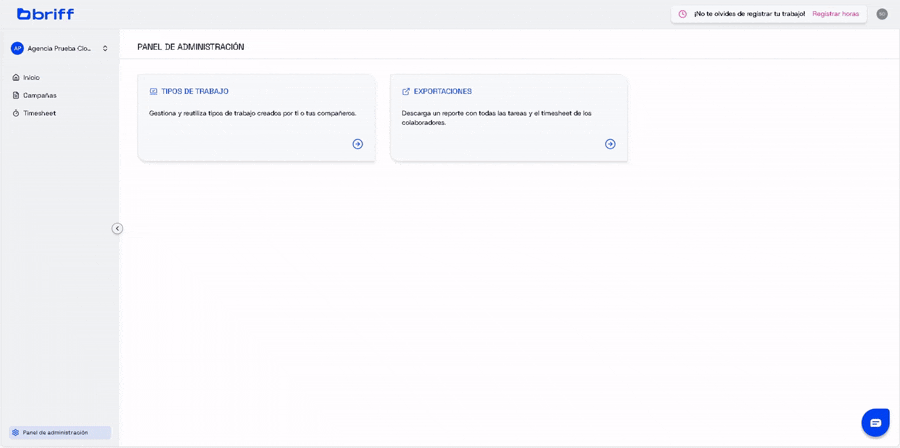Collapse the sidebar with the arrow button
900x448 pixels.
pos(117,228)
